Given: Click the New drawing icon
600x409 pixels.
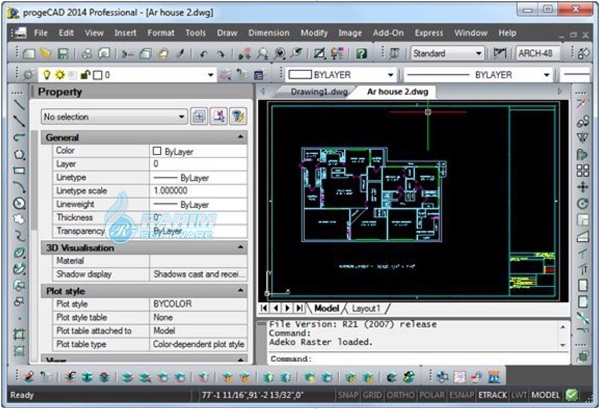Looking at the screenshot, I should point(29,54).
